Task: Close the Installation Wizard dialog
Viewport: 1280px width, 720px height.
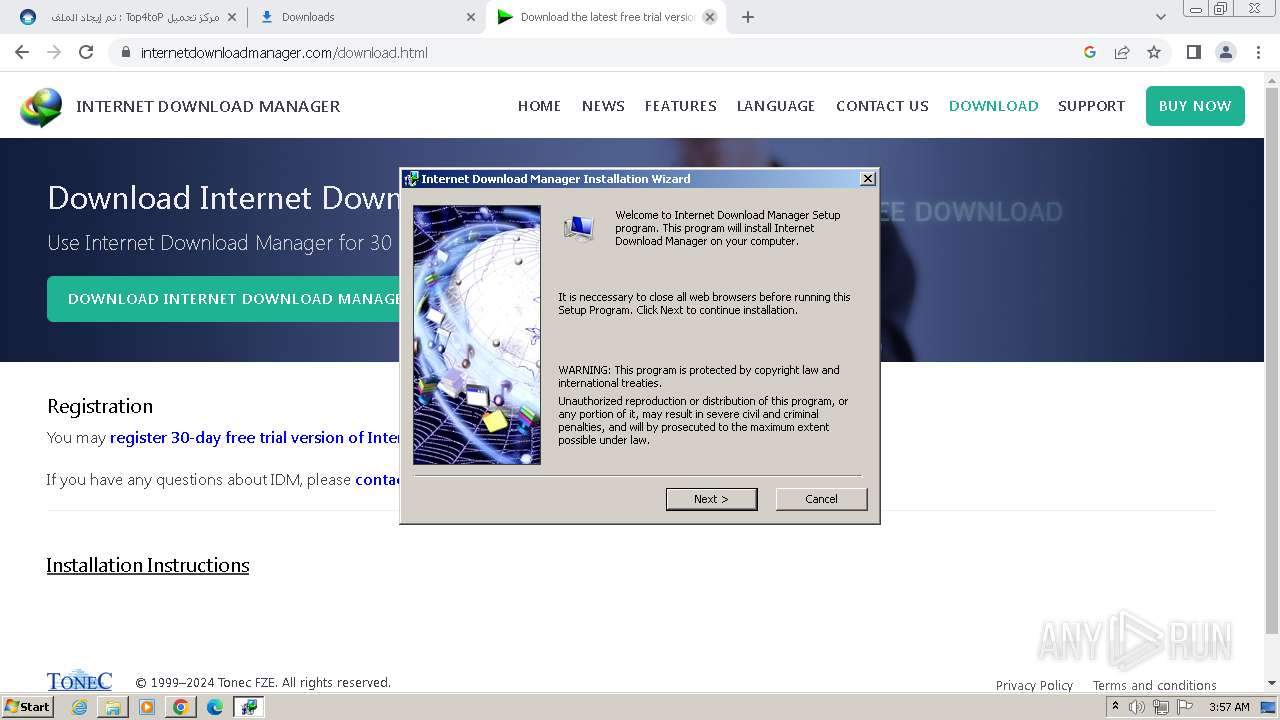Action: [868, 179]
